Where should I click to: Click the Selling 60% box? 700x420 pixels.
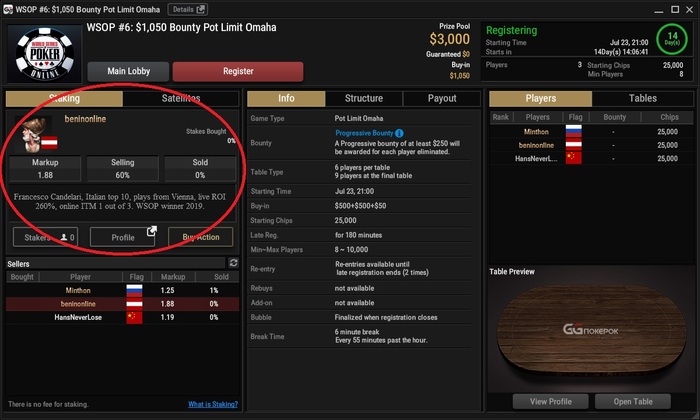122,168
